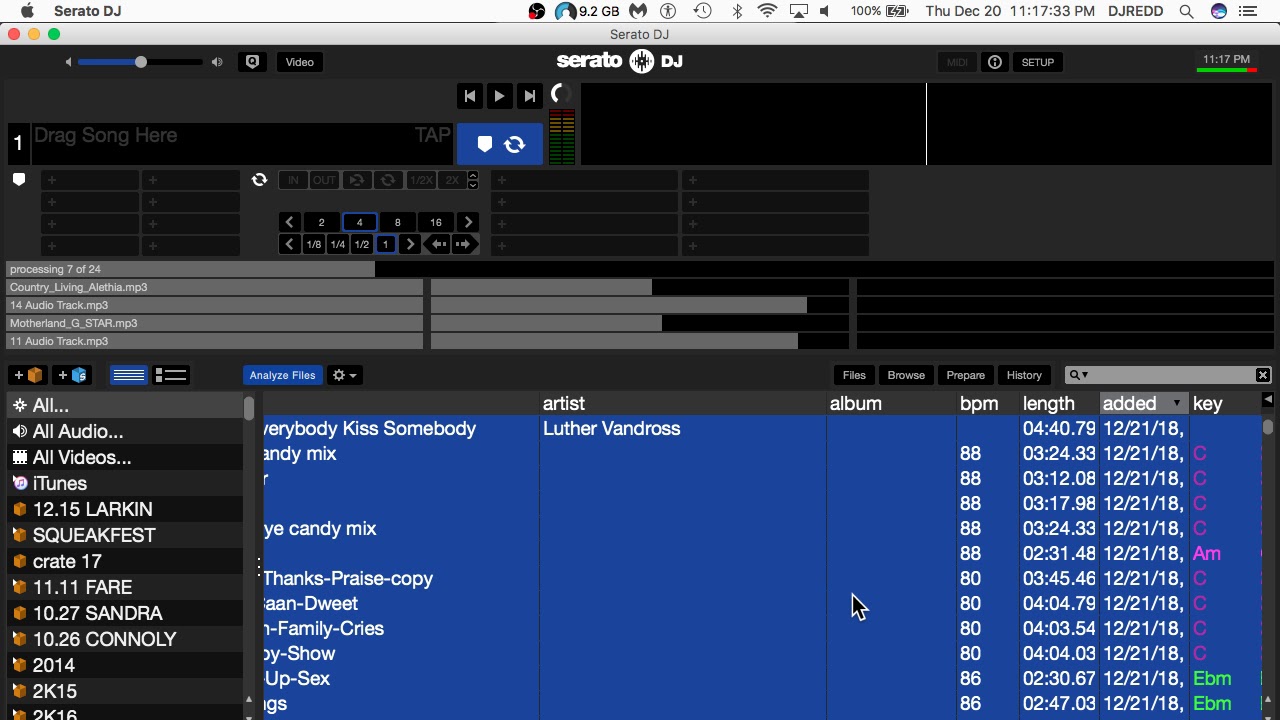Open the Serato DJ menu
Viewport: 1280px width, 720px height.
pos(88,11)
